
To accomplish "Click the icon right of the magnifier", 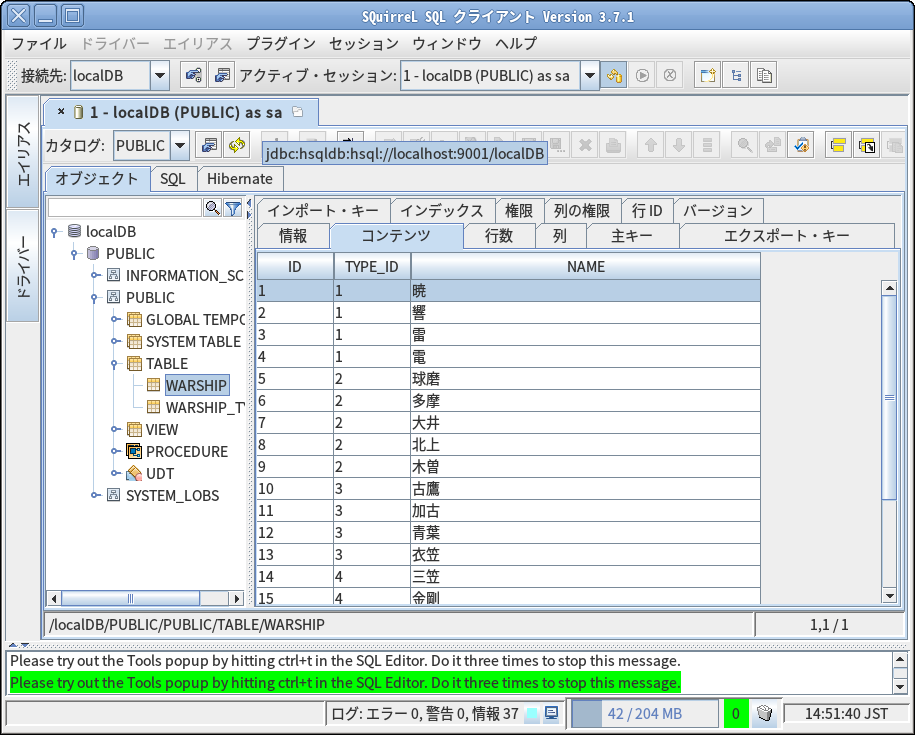I will 773,145.
